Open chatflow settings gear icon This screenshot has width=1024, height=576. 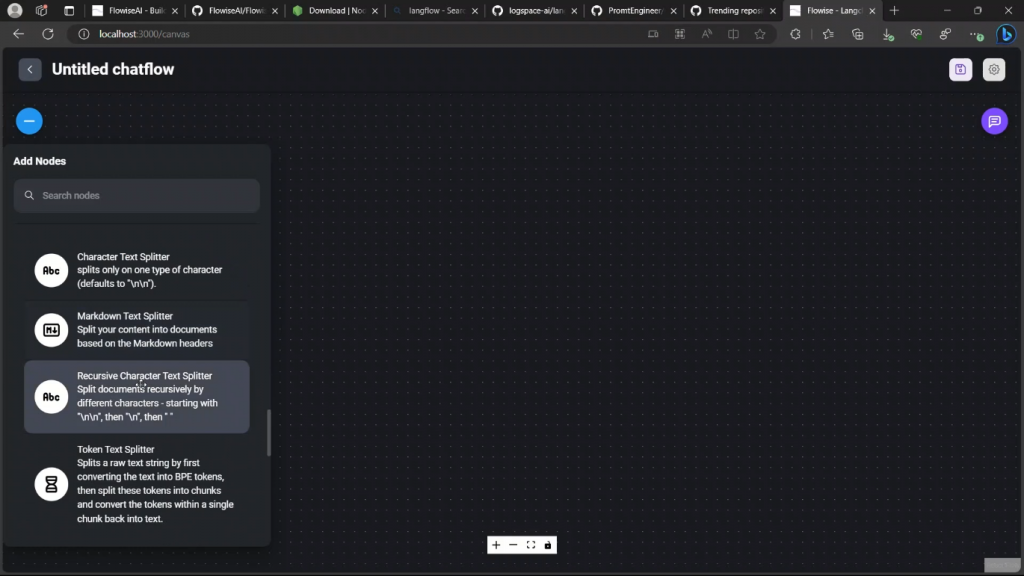pos(993,69)
